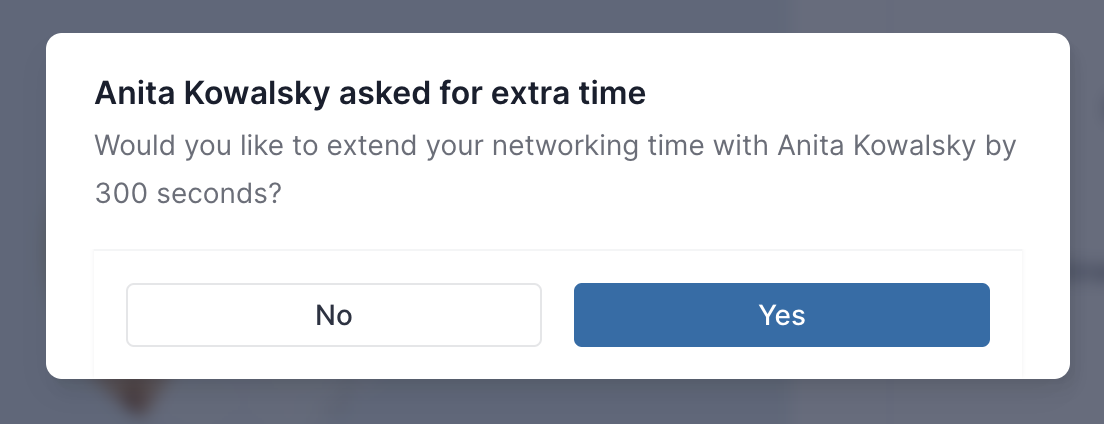This screenshot has height=424, width=1104.
Task: Click Anita Kowalsky's name in the description
Action: pos(877,146)
